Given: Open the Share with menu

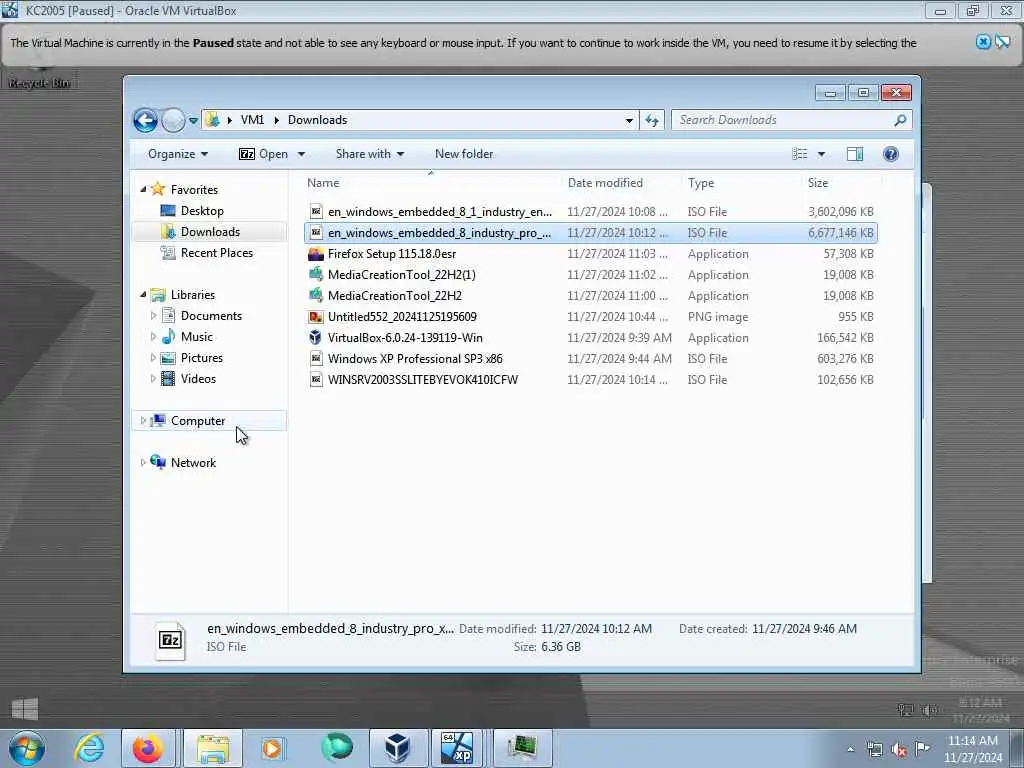Looking at the screenshot, I should pyautogui.click(x=370, y=154).
